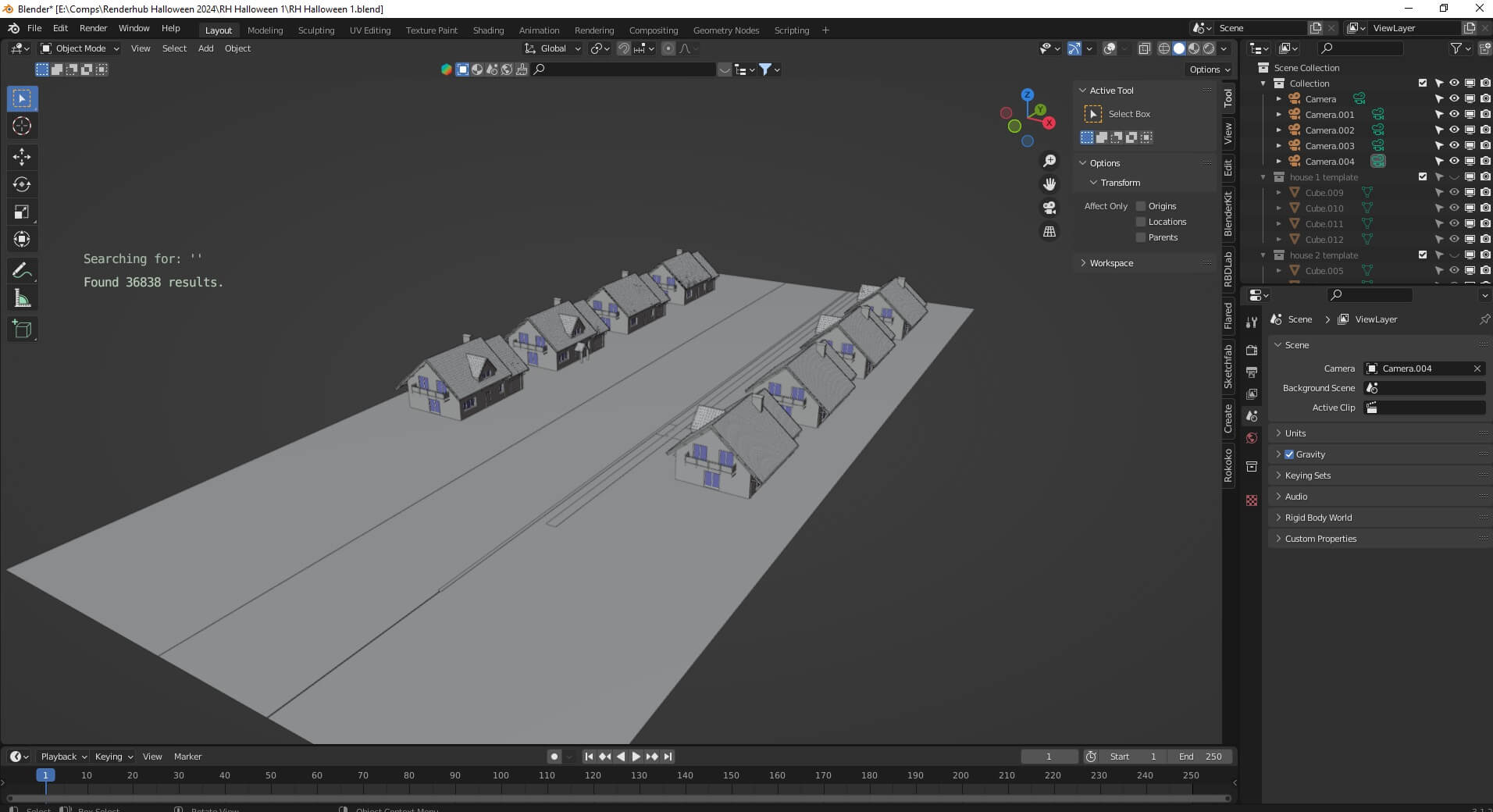Viewport: 1493px width, 812px height.
Task: Enable Locations affect only checkbox
Action: 1141,222
